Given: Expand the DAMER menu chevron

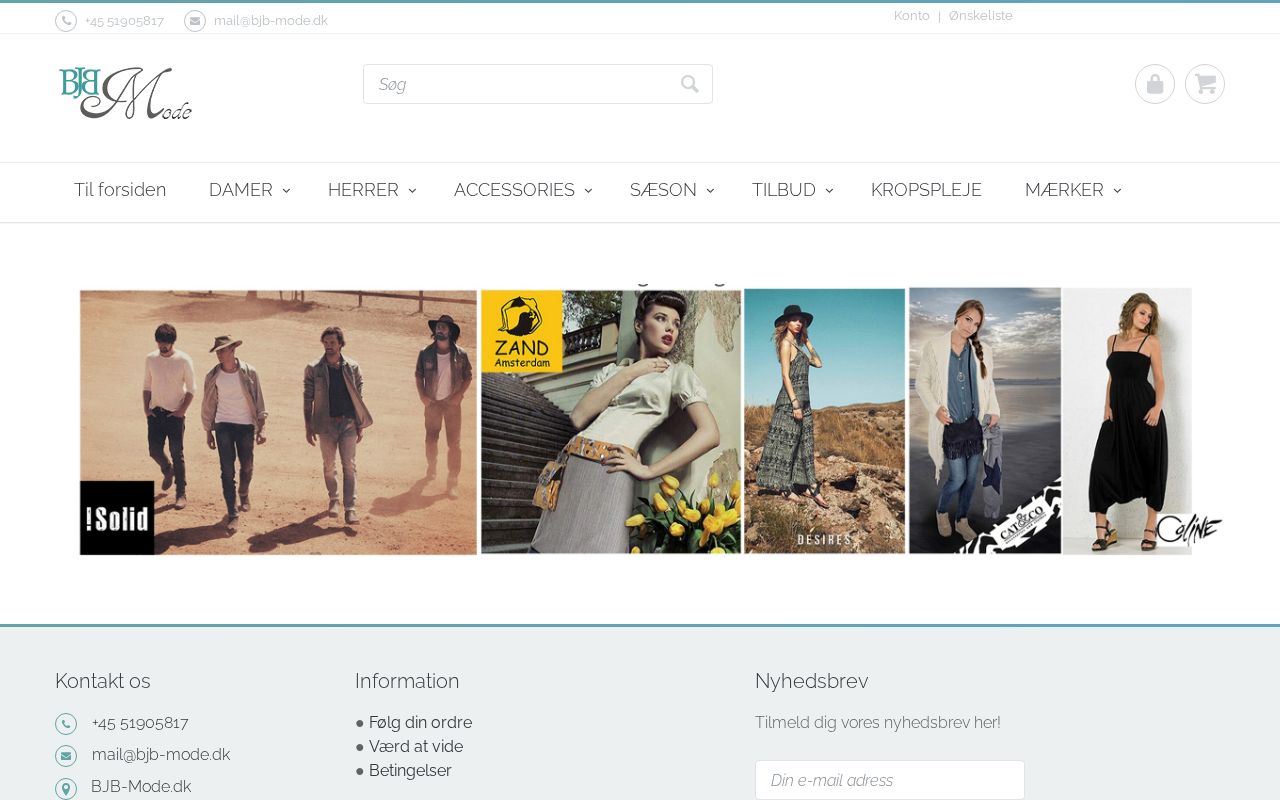Looking at the screenshot, I should coord(286,190).
